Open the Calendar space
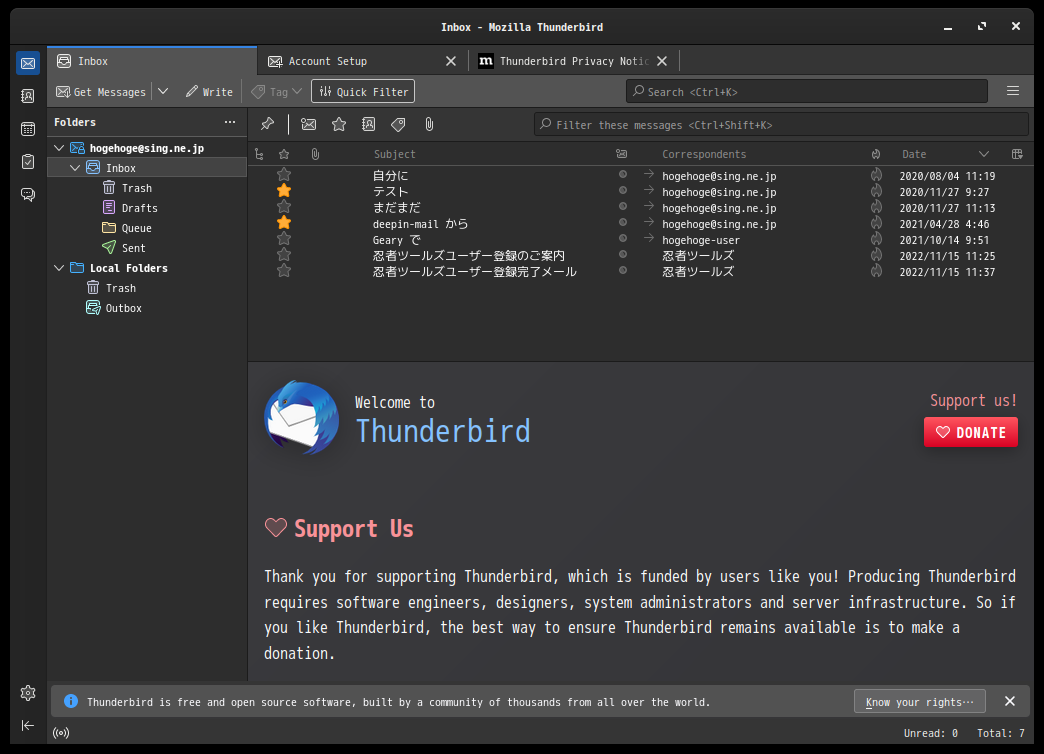Image resolution: width=1044 pixels, height=754 pixels. pos(28,129)
